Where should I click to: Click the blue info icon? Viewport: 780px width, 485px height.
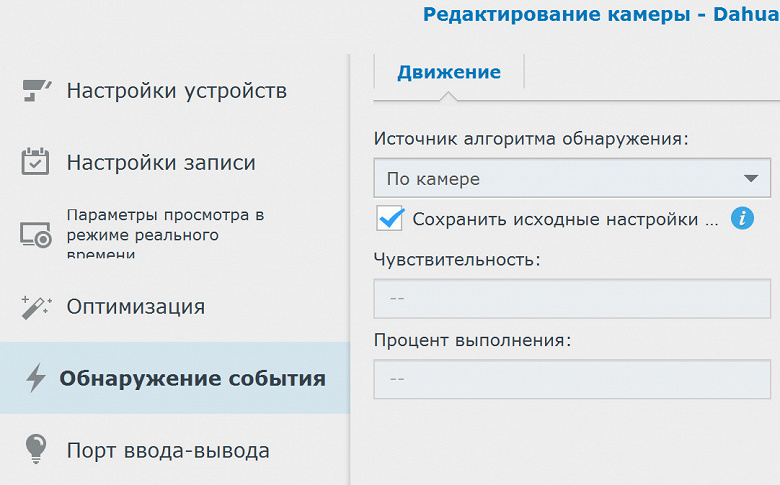(741, 218)
